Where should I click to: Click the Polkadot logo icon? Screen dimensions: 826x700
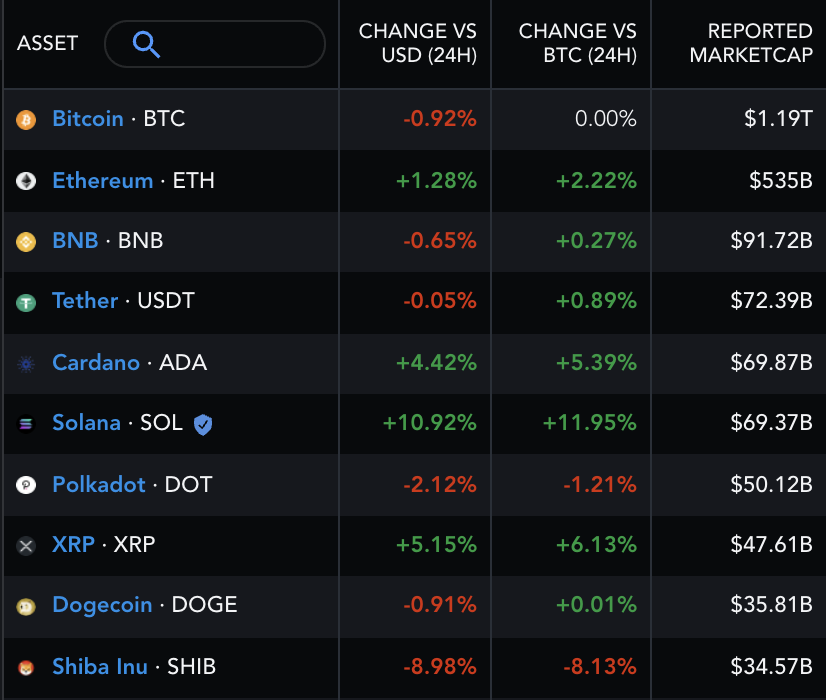[26, 485]
